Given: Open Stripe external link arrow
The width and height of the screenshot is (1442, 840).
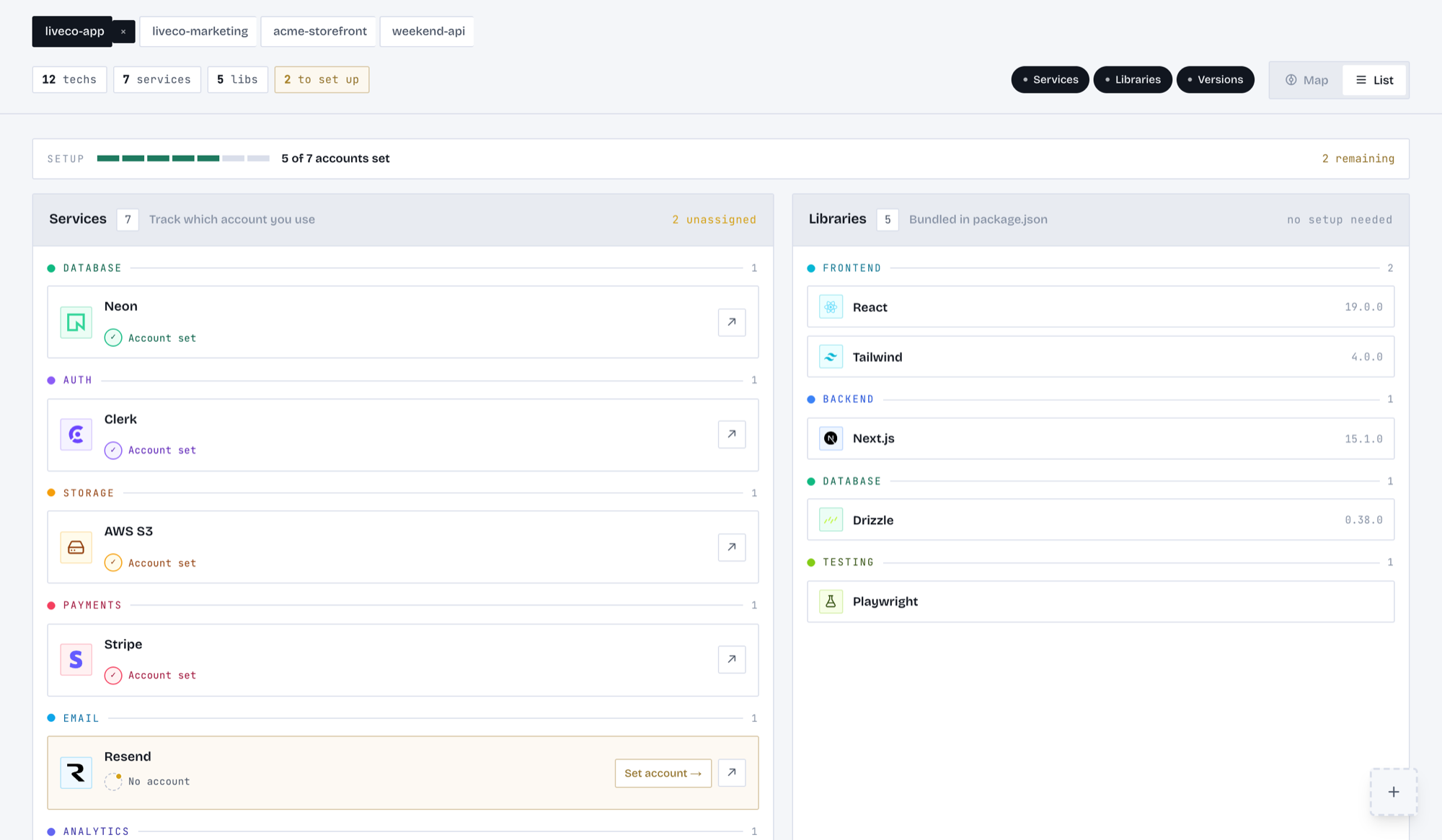Looking at the screenshot, I should point(731,659).
